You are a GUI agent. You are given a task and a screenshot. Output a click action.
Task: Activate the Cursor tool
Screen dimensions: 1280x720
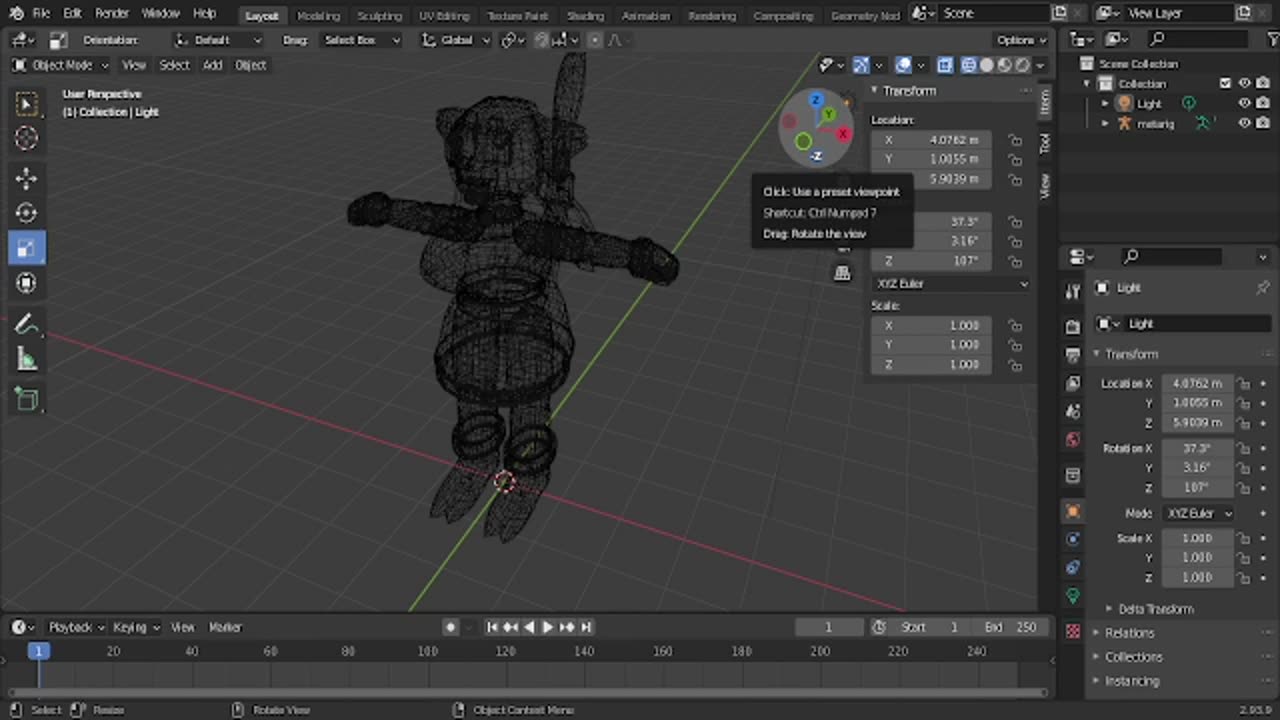point(27,138)
